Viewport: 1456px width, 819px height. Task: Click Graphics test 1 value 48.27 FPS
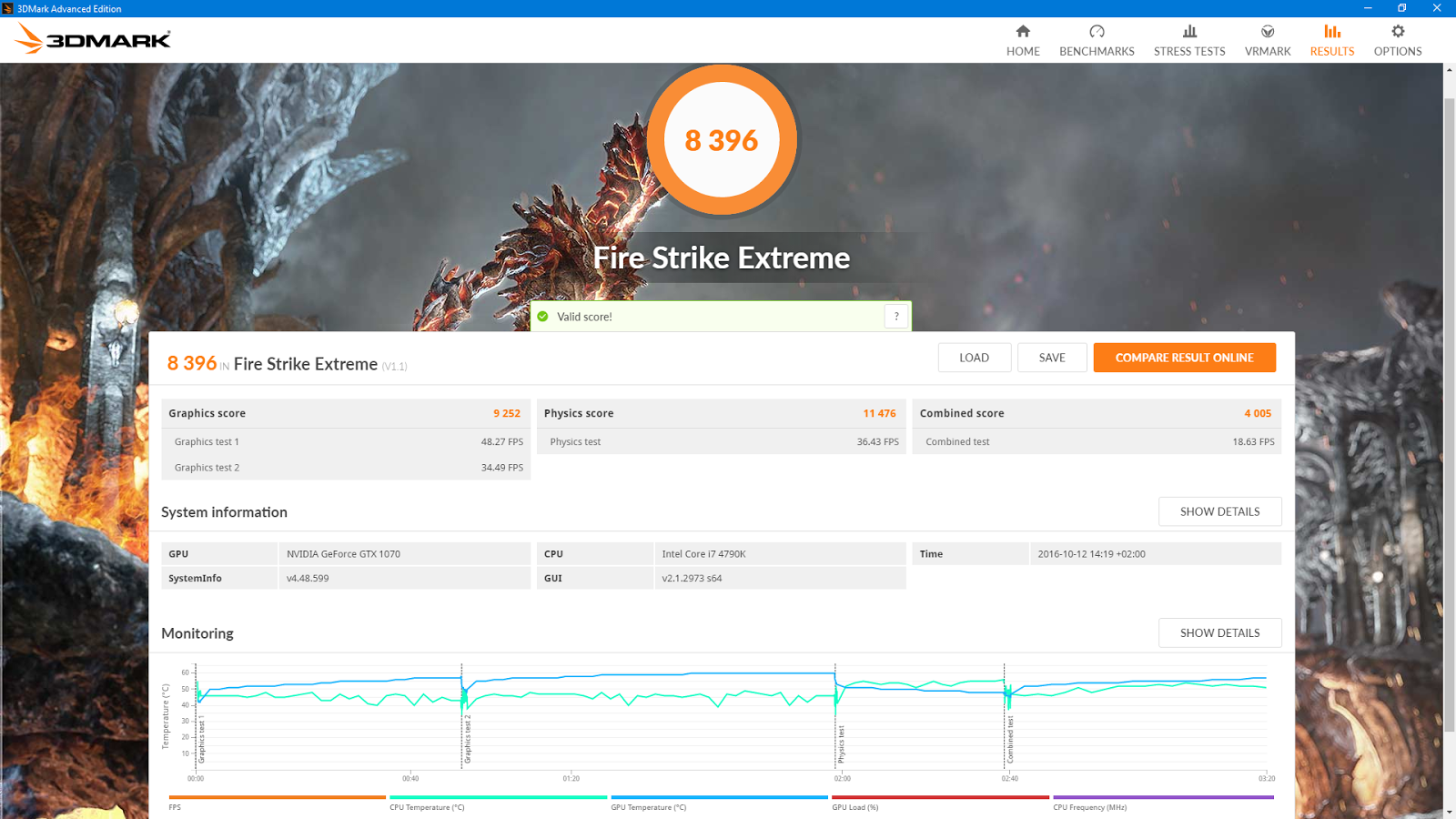click(502, 441)
